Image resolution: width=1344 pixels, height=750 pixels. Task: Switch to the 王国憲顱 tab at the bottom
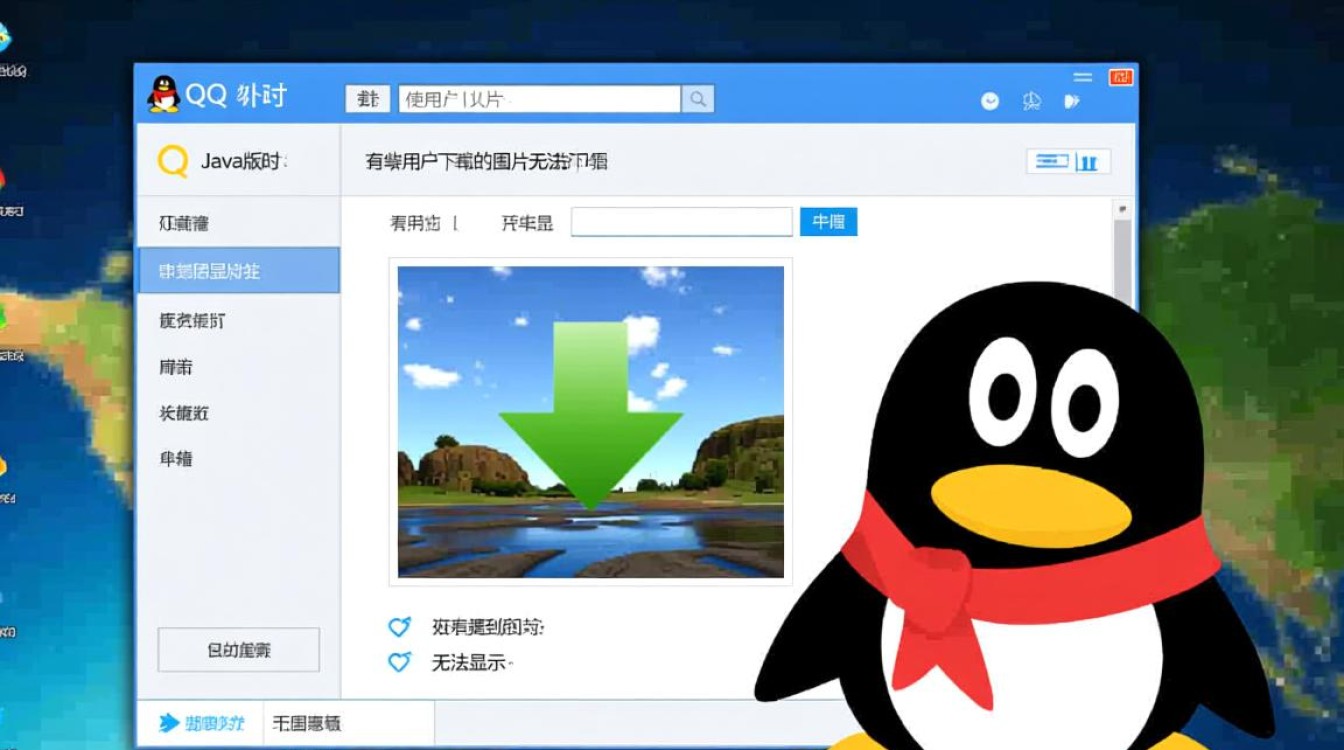[309, 722]
